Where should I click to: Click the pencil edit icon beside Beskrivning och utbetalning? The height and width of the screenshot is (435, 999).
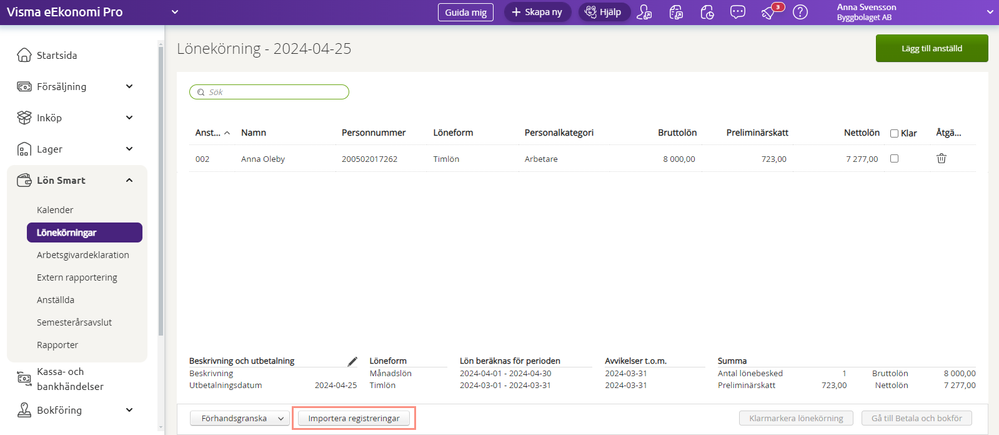point(352,361)
